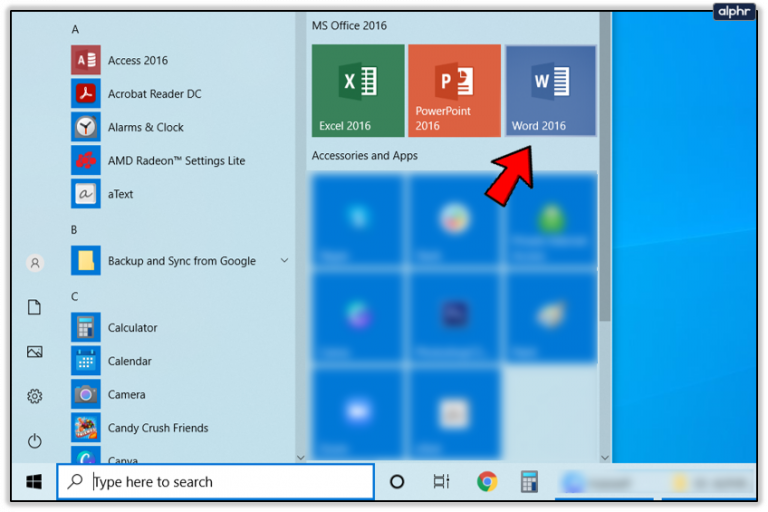Launch the aText app
Image resolution: width=768 pixels, height=512 pixels.
tap(181, 194)
